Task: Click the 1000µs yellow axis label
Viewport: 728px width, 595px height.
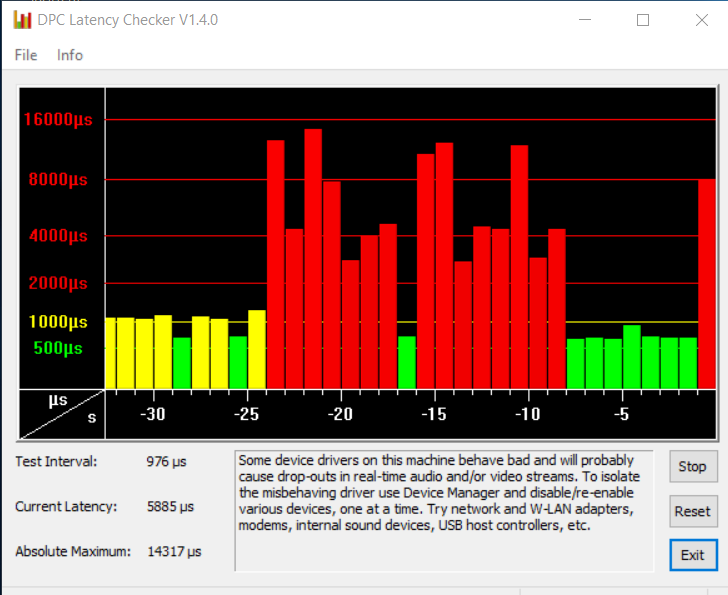Action: pos(58,322)
